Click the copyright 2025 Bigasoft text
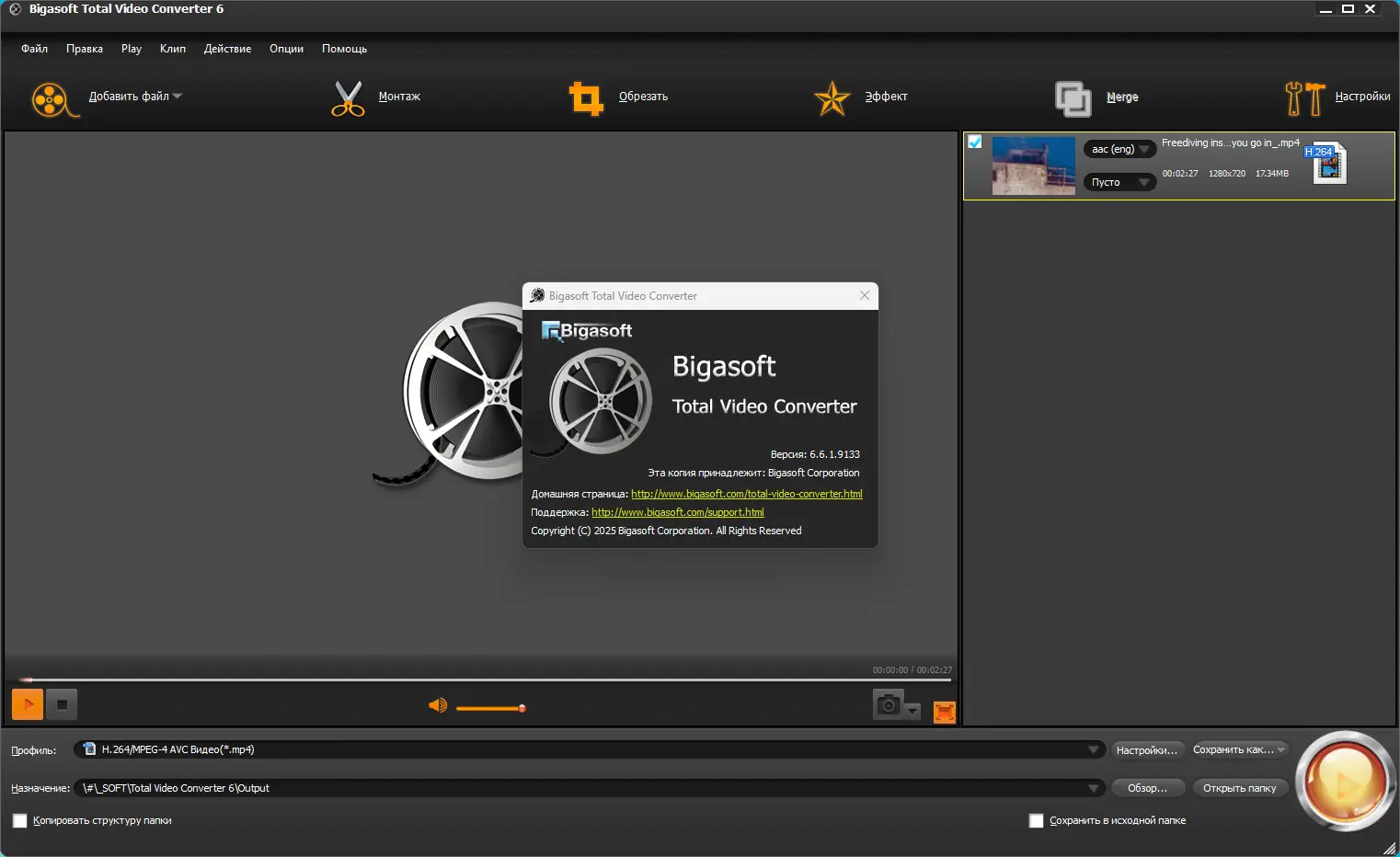The height and width of the screenshot is (857, 1400). click(666, 531)
